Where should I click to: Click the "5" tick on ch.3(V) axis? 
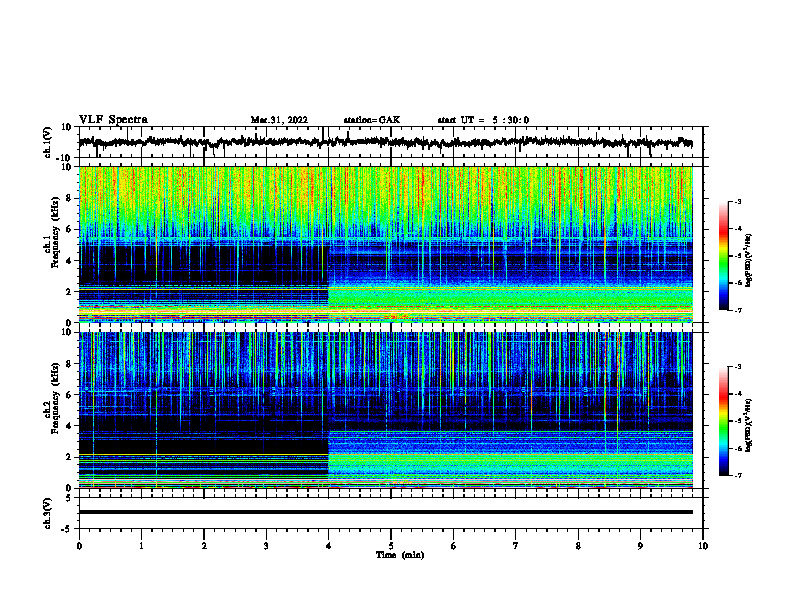point(69,498)
